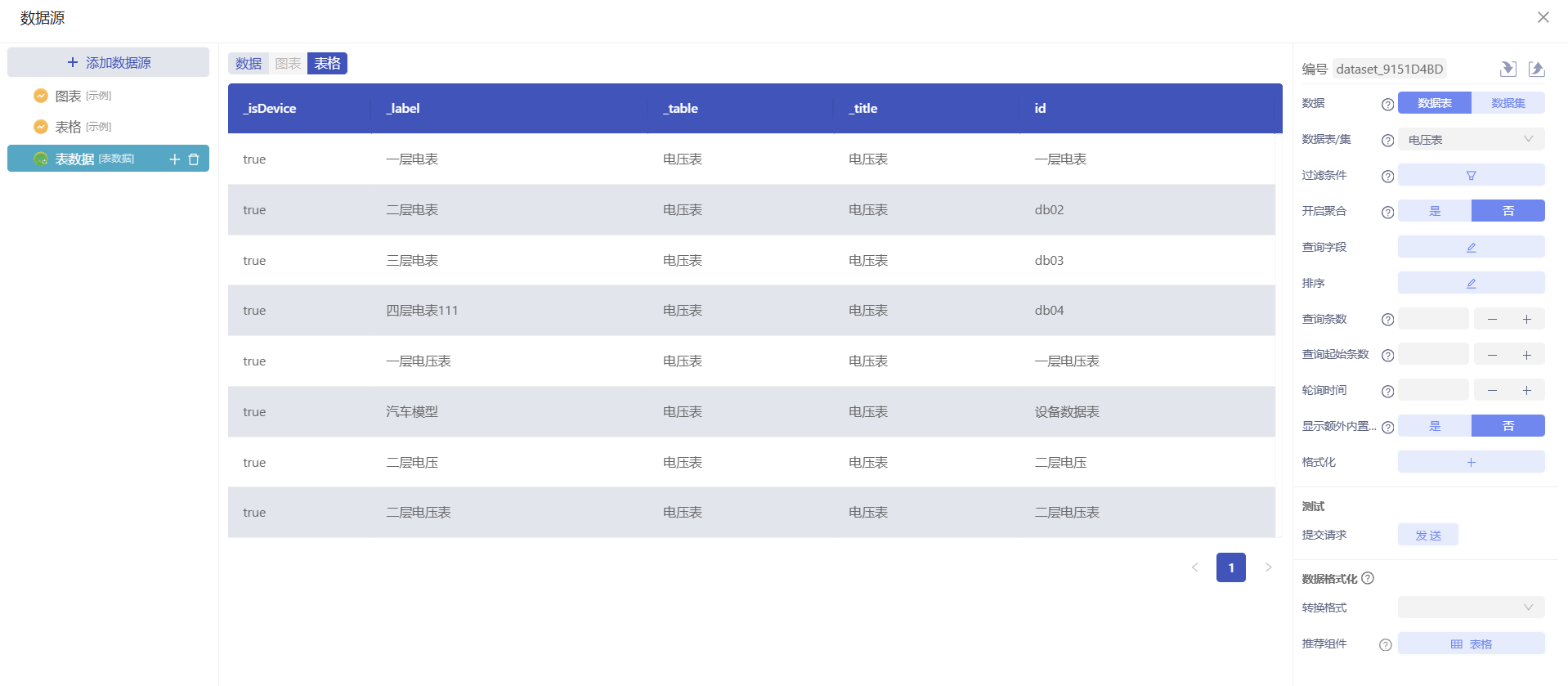Open the 电压表 table dropdown
Screen dimensions: 1568x686
[x=1471, y=139]
